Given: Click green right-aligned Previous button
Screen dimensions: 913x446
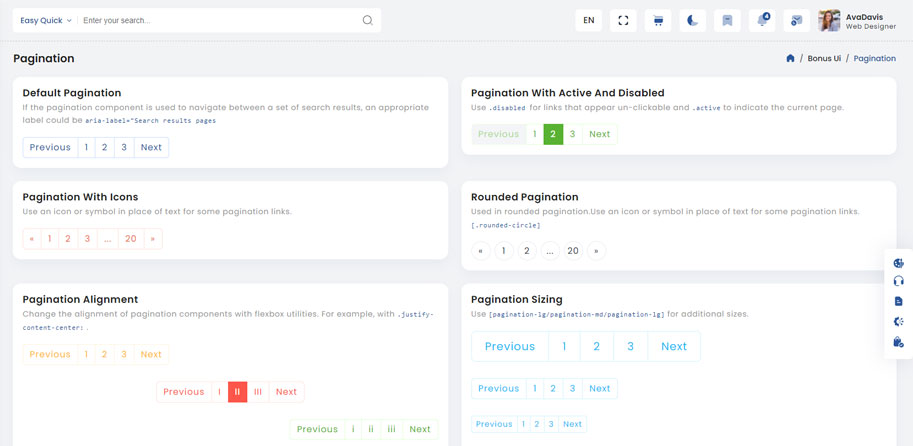Looking at the screenshot, I should click(x=317, y=429).
